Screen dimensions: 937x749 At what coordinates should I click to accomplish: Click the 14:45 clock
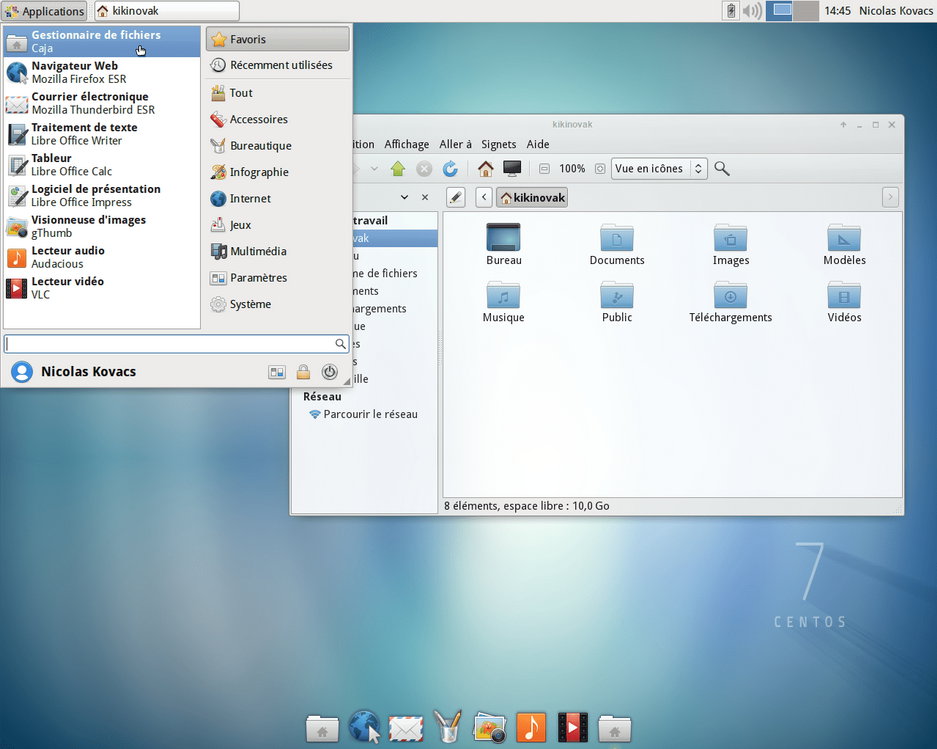[837, 11]
